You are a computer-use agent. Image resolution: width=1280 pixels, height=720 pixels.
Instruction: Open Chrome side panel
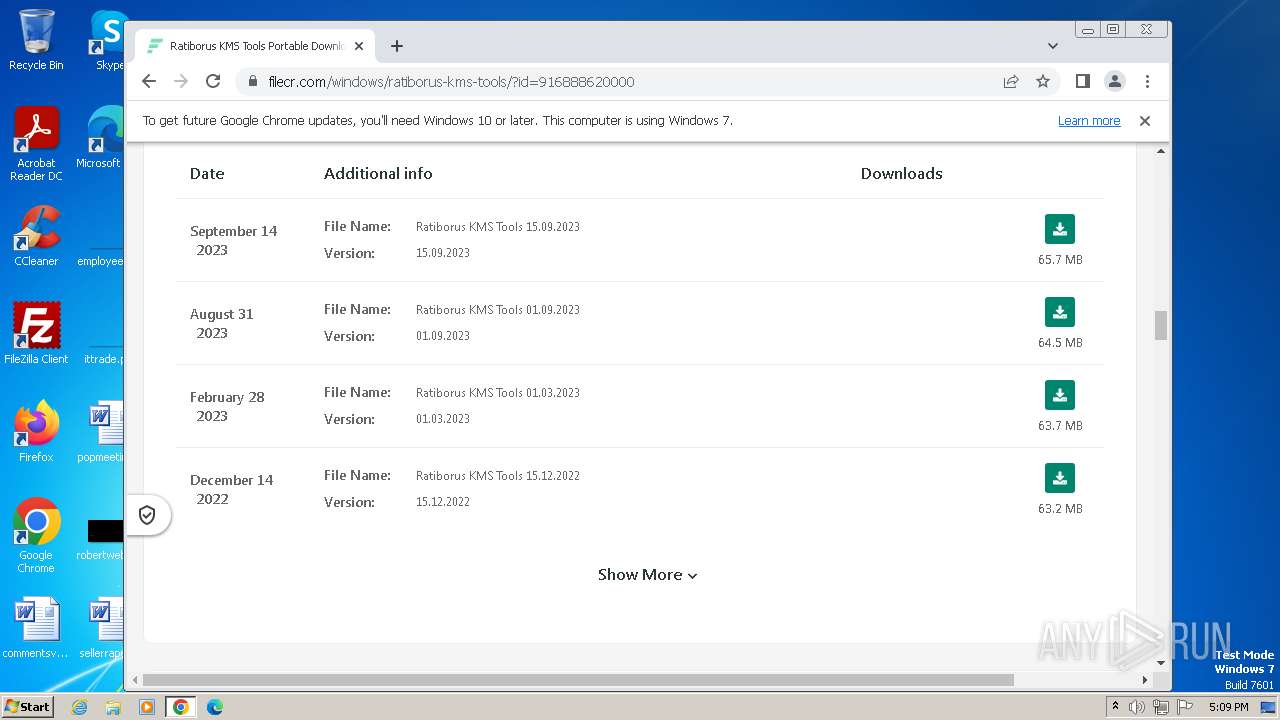tap(1083, 81)
